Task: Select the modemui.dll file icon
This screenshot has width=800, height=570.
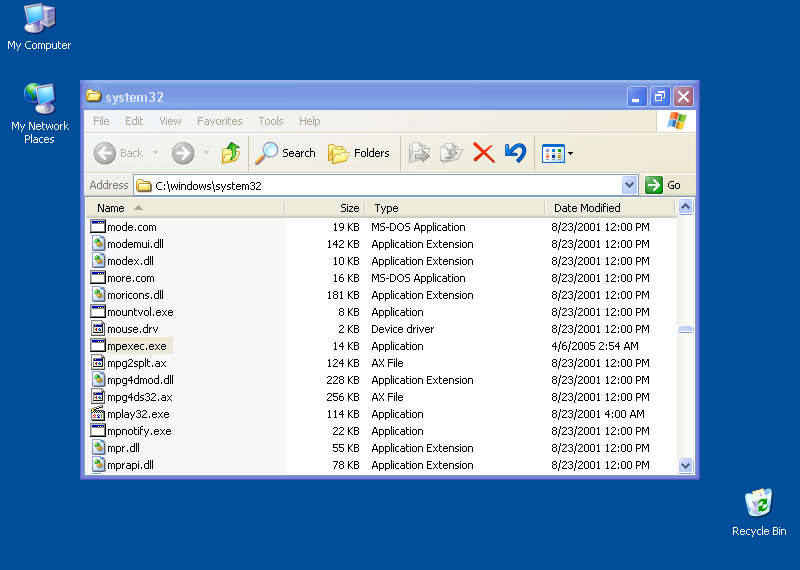Action: point(98,243)
